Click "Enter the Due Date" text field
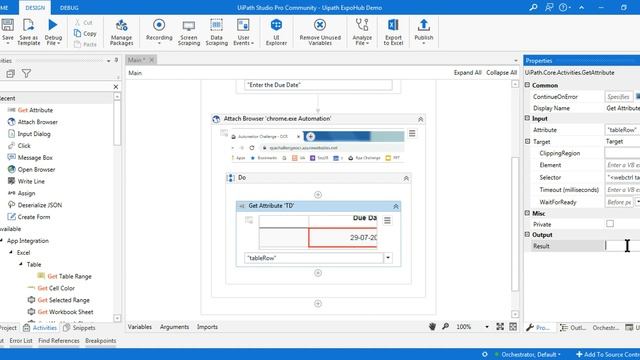This screenshot has height=360, width=640. 318,85
